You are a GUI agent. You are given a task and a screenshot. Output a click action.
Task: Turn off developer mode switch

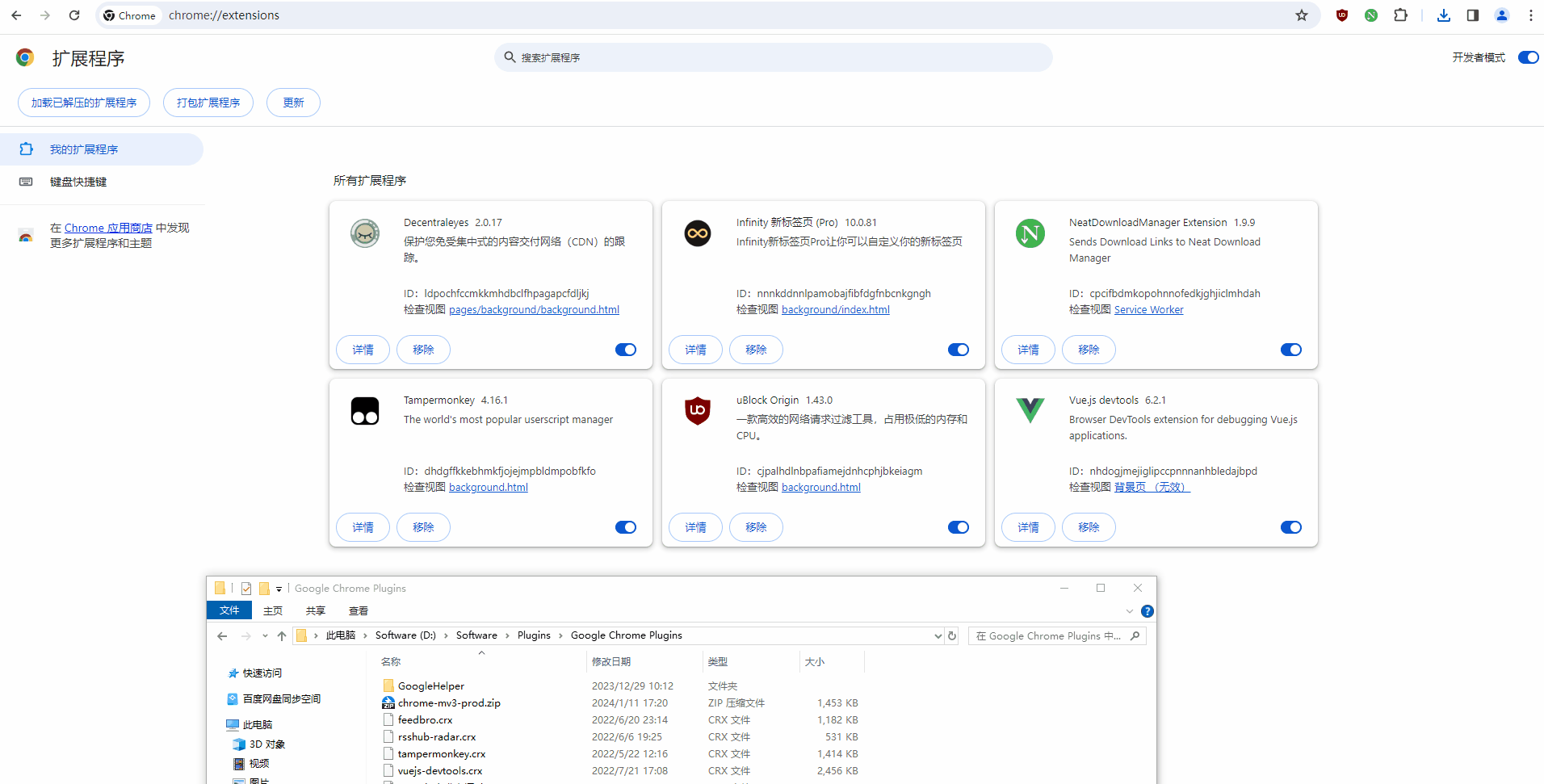tap(1528, 57)
